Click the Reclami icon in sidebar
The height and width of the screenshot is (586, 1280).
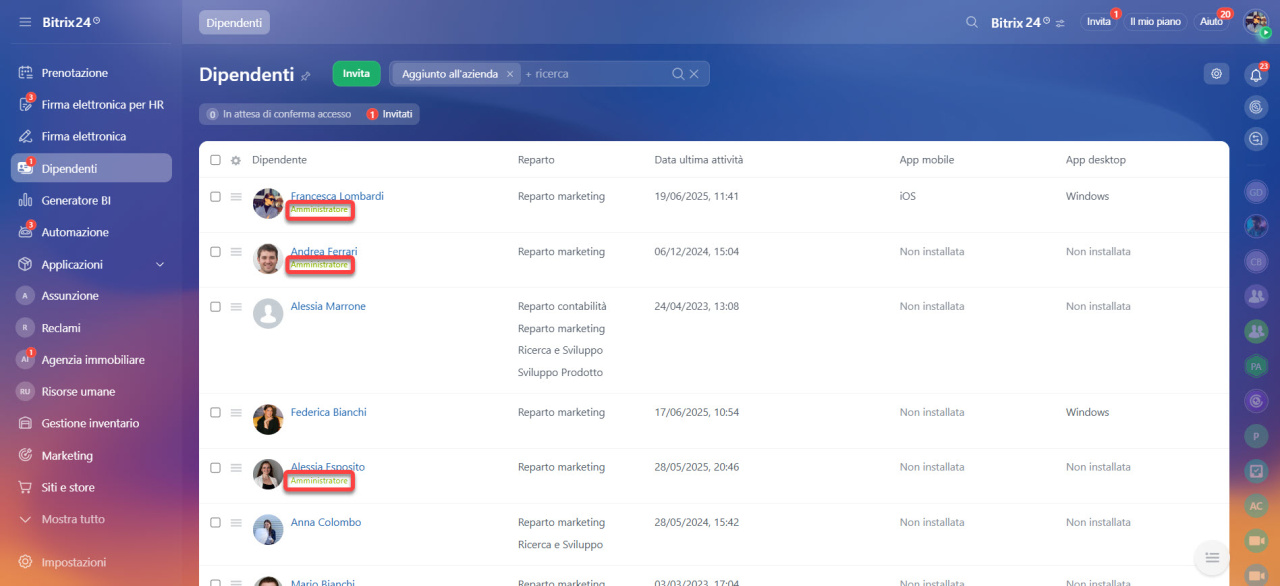[25, 328]
